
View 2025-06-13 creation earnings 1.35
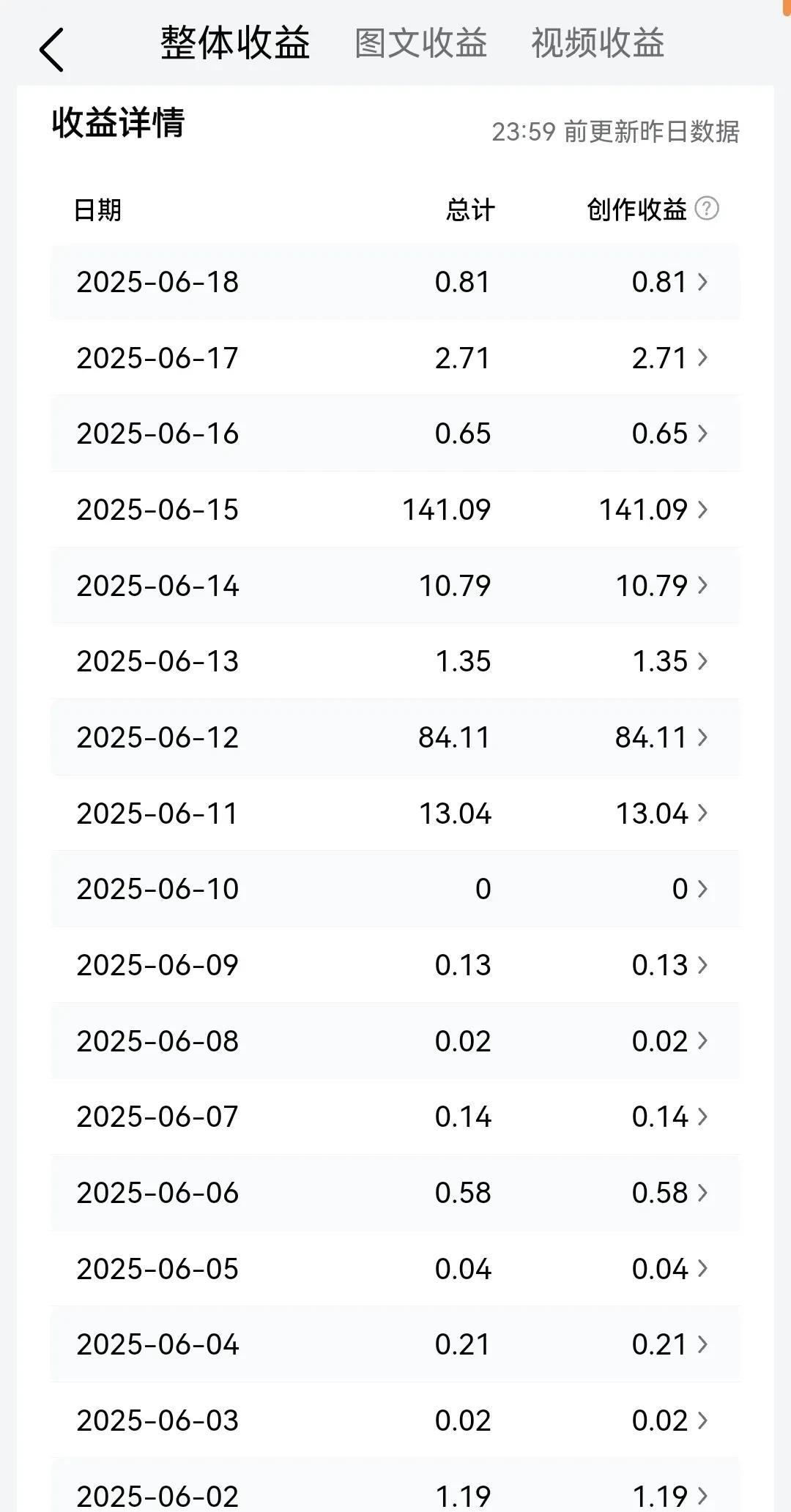point(659,661)
